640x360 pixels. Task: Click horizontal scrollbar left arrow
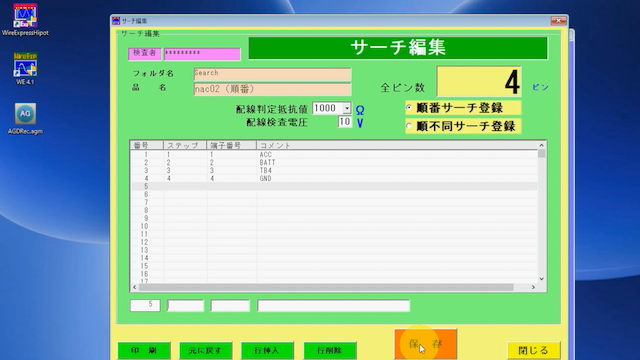pyautogui.click(x=135, y=287)
